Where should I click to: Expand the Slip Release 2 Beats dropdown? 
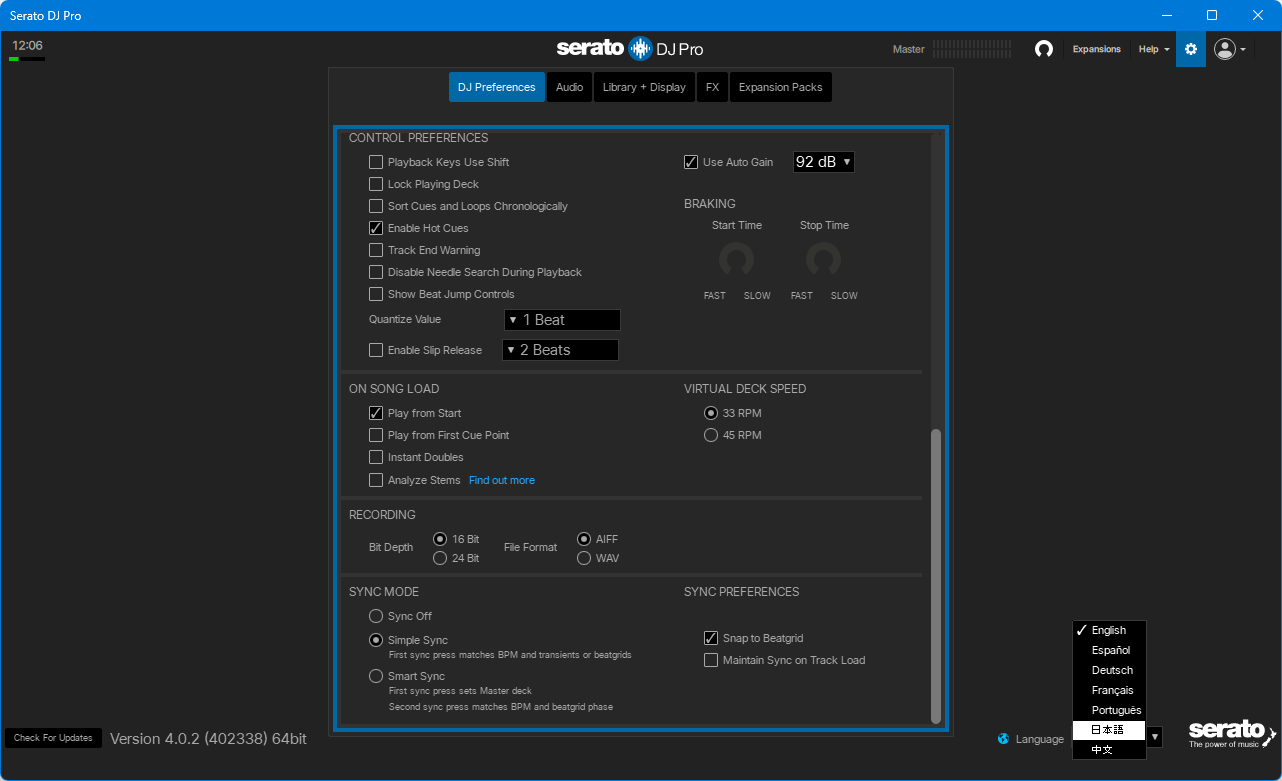click(x=560, y=350)
